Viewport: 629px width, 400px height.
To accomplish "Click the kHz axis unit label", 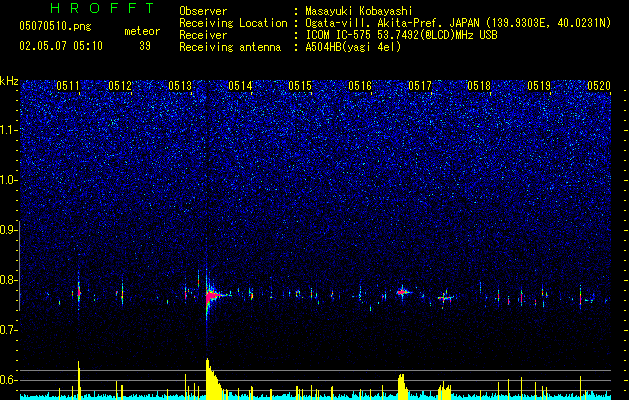I will click(9, 81).
